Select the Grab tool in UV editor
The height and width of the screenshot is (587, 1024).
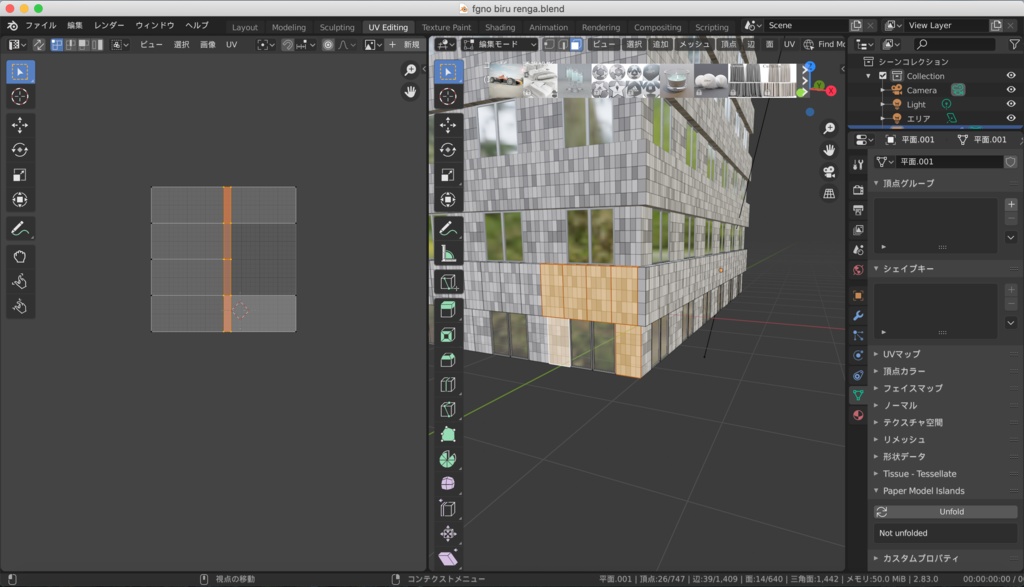coord(20,255)
